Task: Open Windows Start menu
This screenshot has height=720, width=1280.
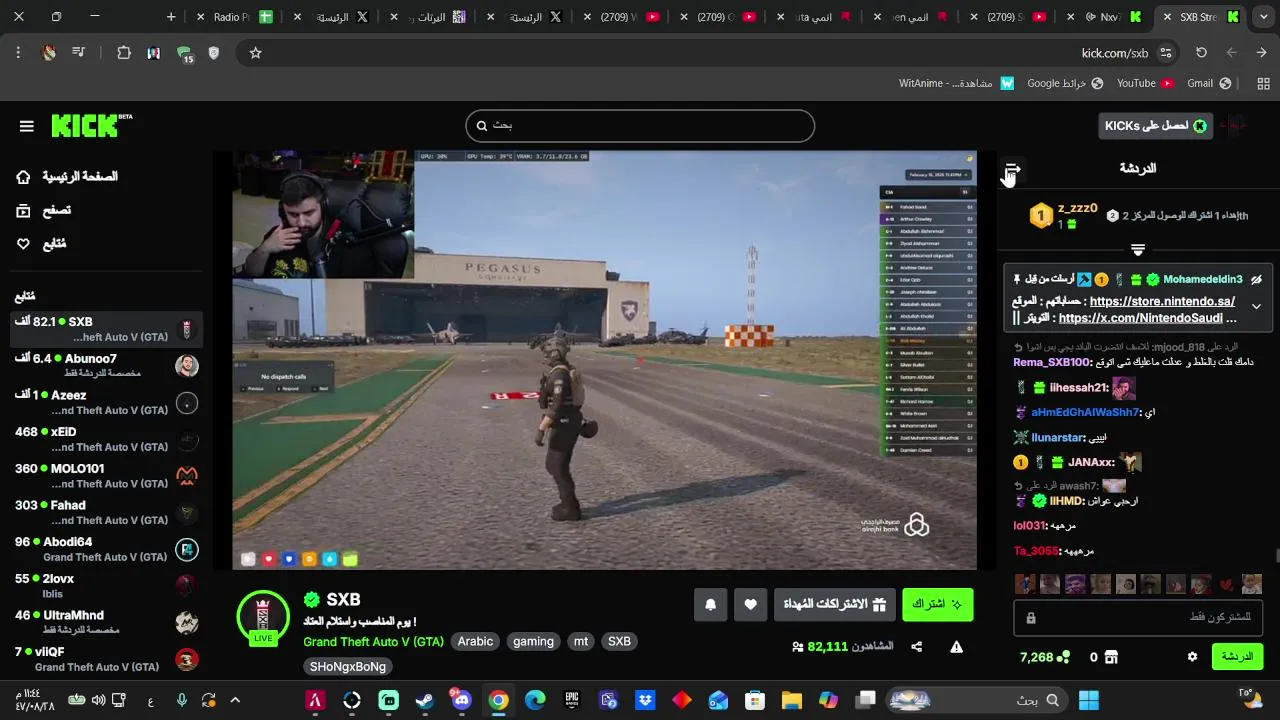Action: point(1089,700)
